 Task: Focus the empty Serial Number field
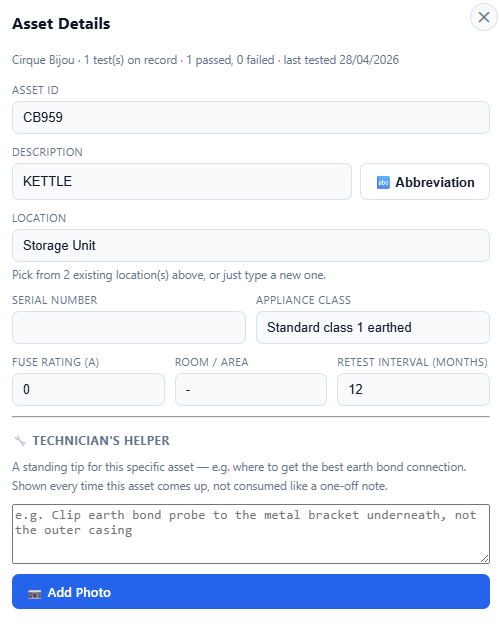(x=129, y=327)
